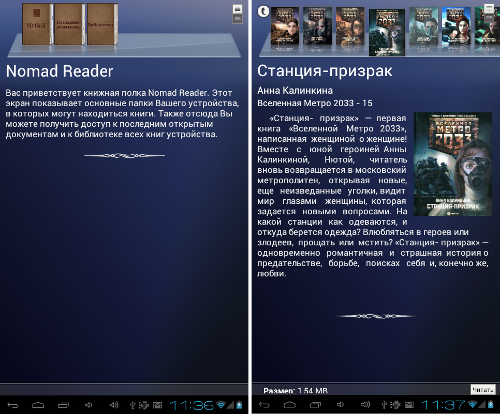Tap Wi-Fi status icon, left screen
This screenshot has height=414, width=500.
221,405
